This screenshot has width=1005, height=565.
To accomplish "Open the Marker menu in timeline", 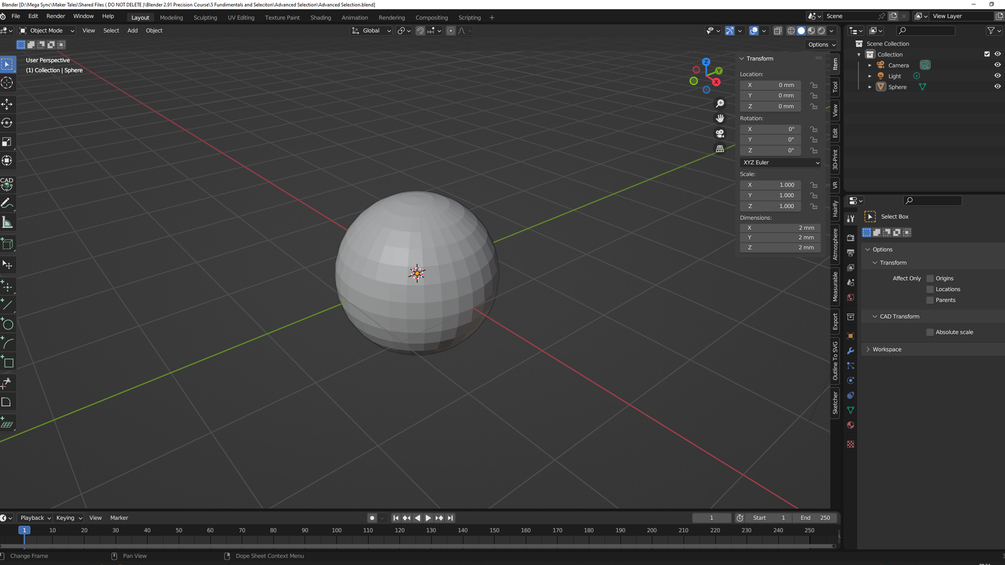I will [119, 518].
